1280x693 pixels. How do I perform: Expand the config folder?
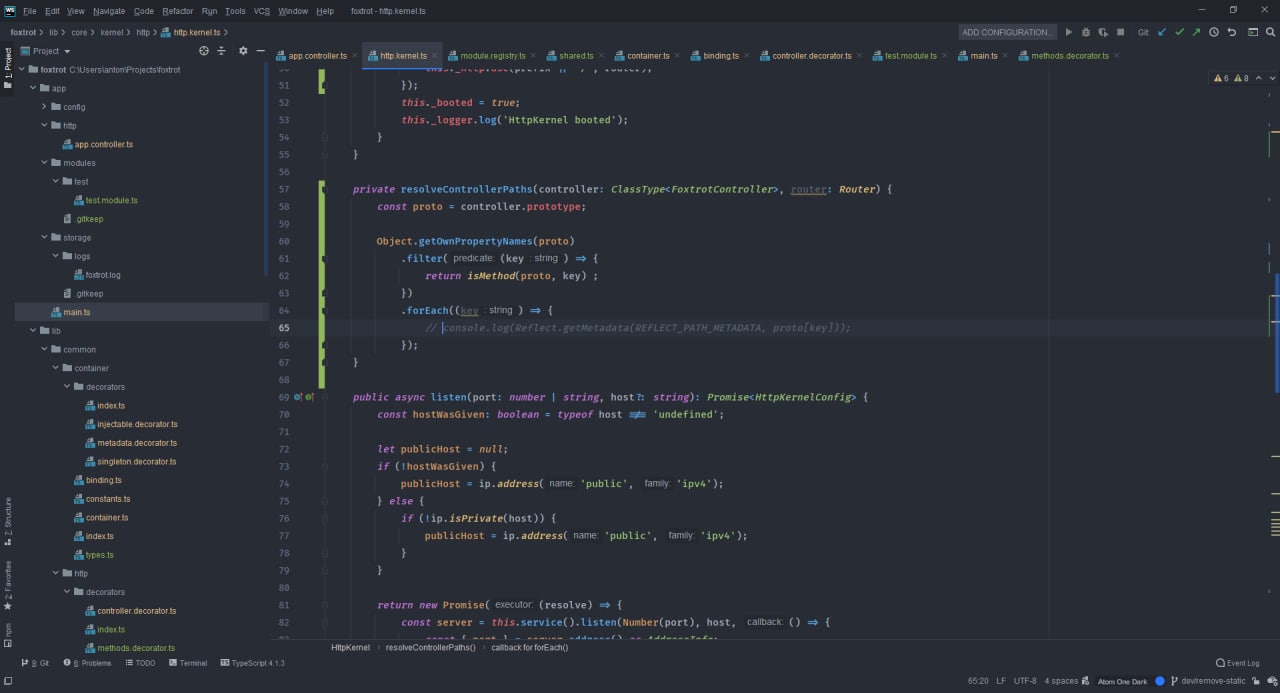tap(44, 107)
